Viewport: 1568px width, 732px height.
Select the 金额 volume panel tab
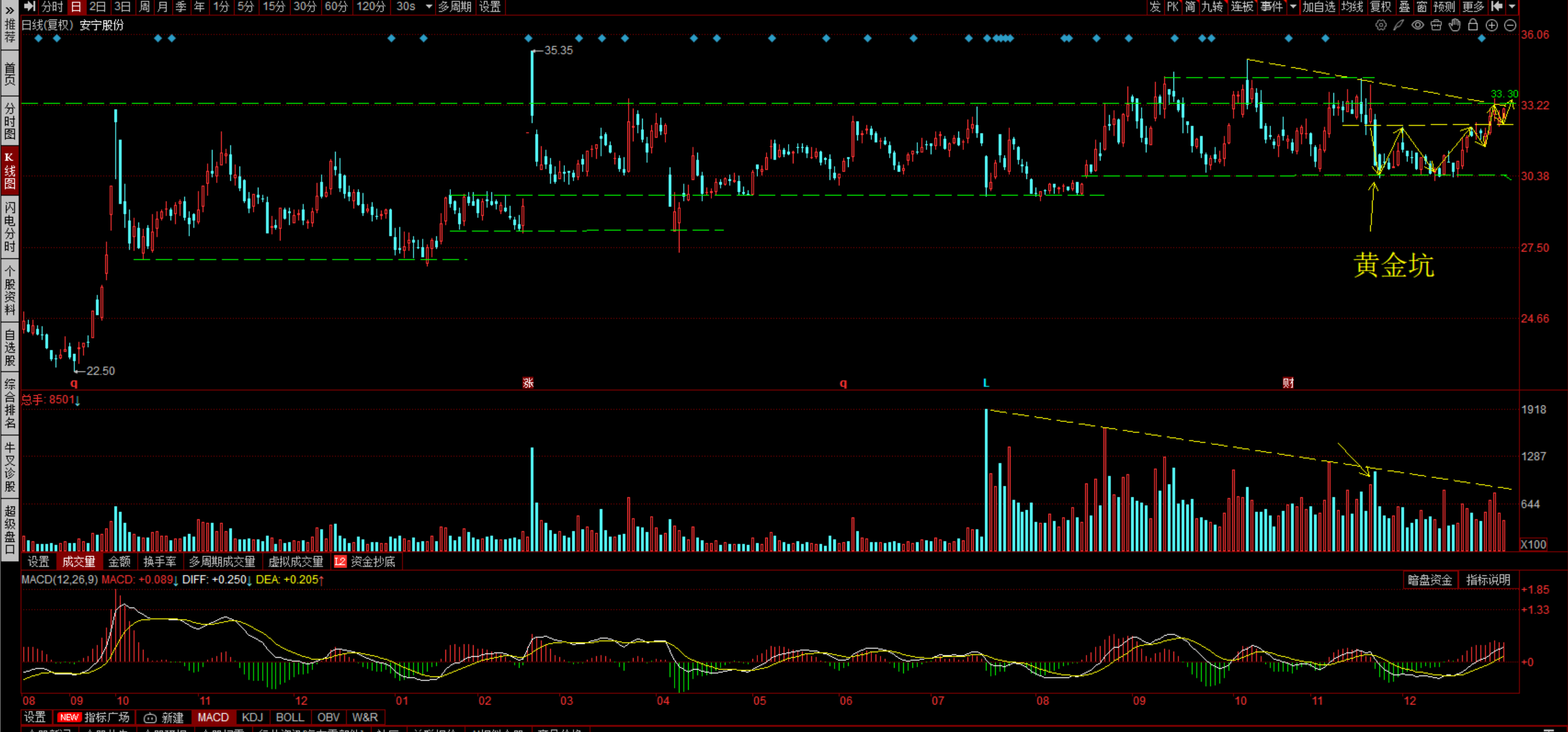click(x=119, y=562)
